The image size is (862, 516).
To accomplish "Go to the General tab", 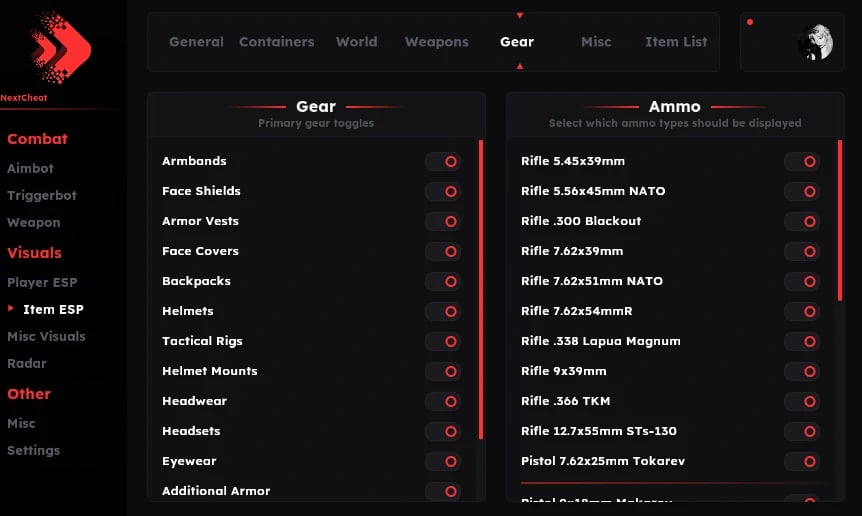I will point(196,42).
